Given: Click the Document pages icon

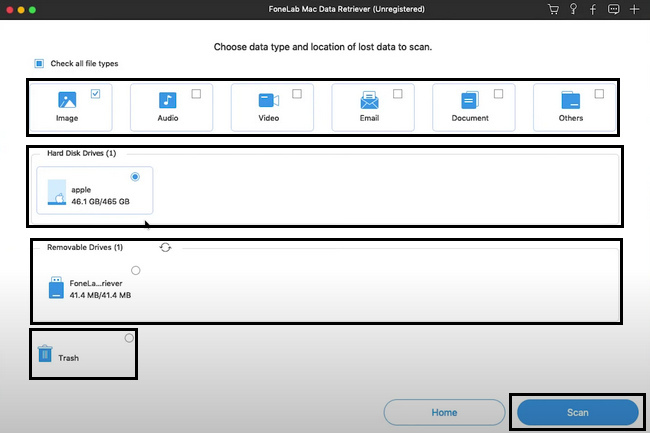Looking at the screenshot, I should point(470,100).
